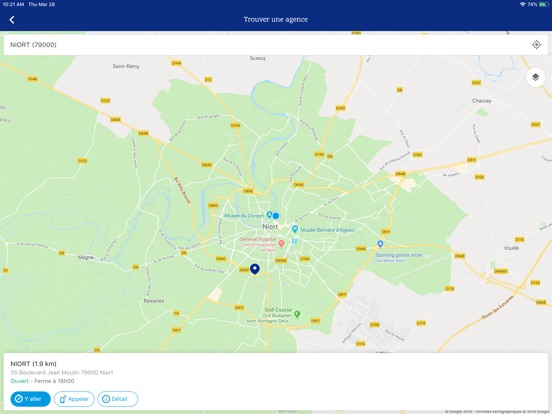Tap the address 35 Boulevard Jean Moulin
The width and height of the screenshot is (552, 414).
pyautogui.click(x=62, y=372)
